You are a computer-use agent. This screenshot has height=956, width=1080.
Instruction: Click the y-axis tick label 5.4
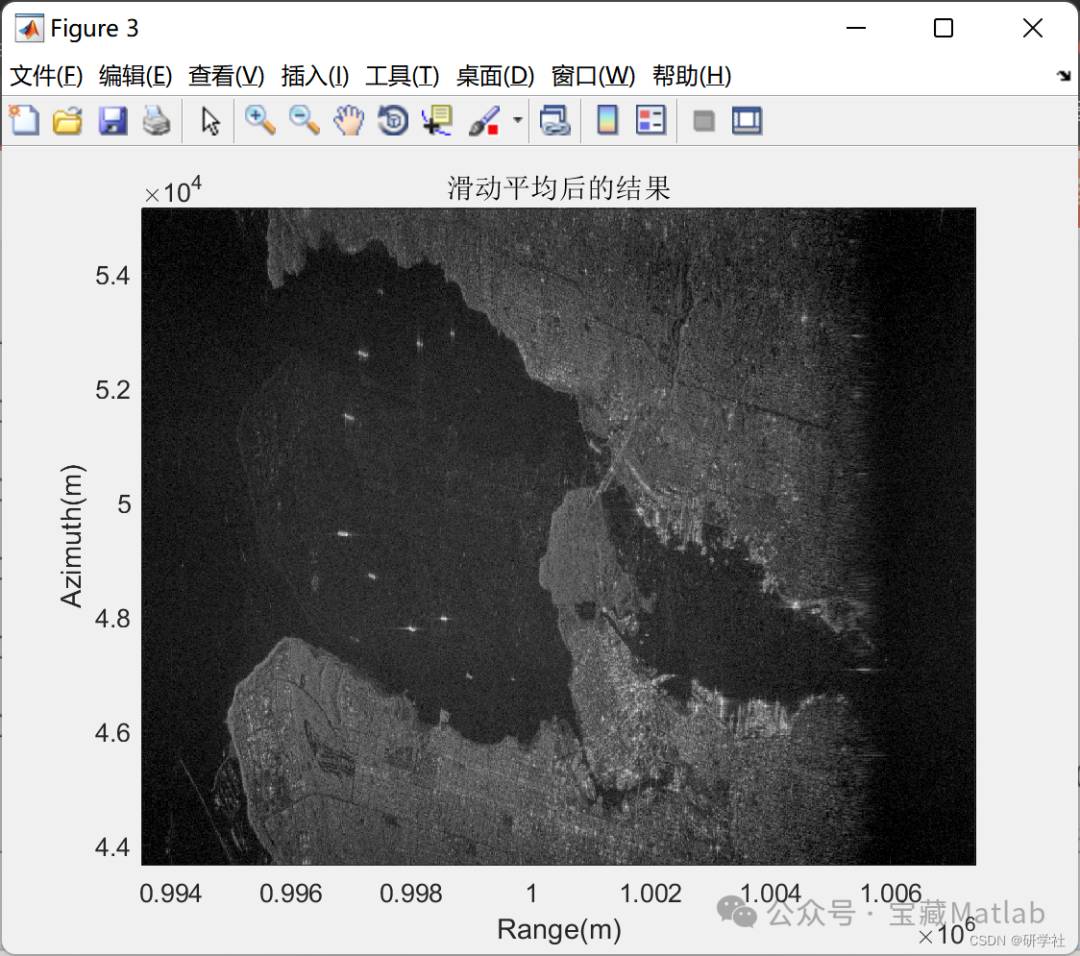[x=112, y=276]
